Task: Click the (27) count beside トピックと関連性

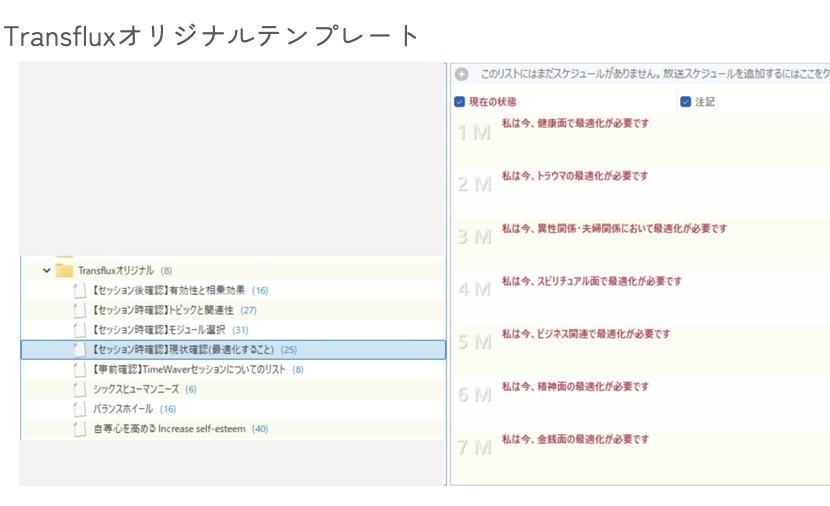Action: point(248,310)
